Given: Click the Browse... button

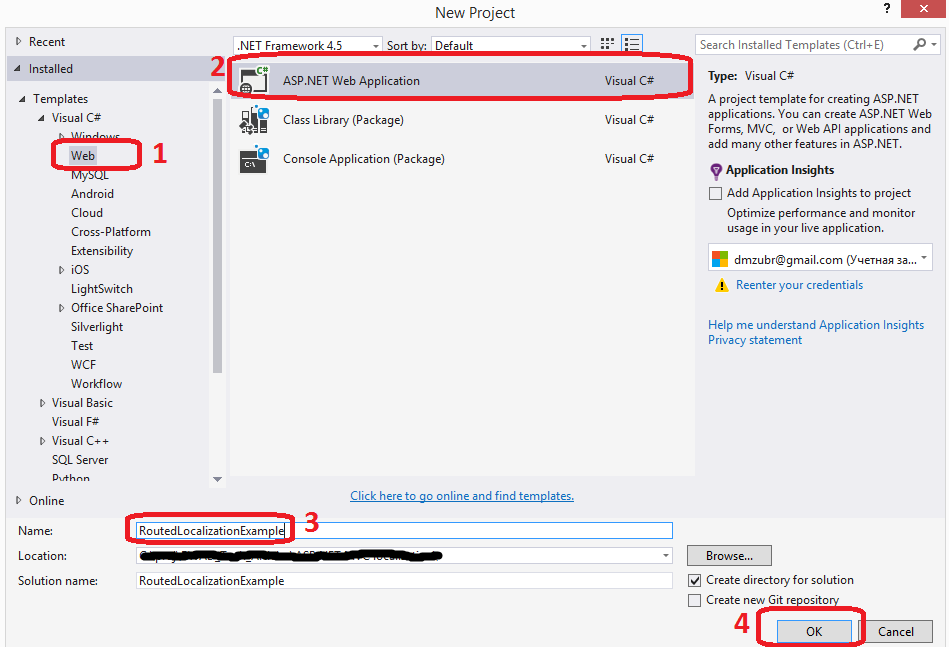Looking at the screenshot, I should click(729, 556).
